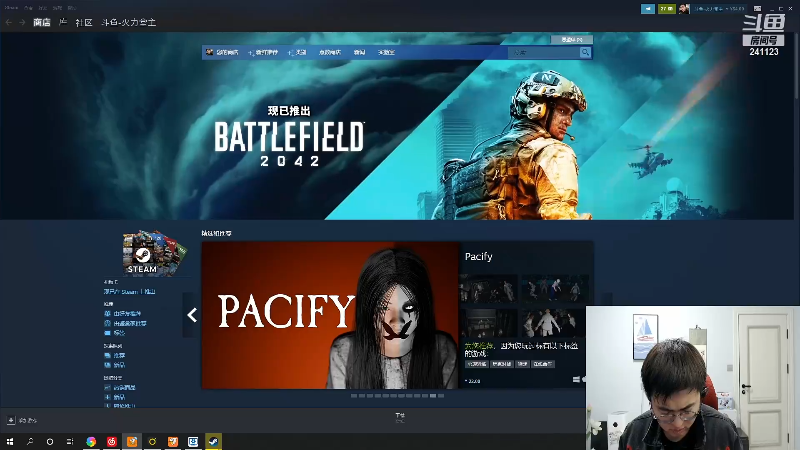Open the Steam menu in the title bar
The image size is (800, 450).
(x=11, y=8)
